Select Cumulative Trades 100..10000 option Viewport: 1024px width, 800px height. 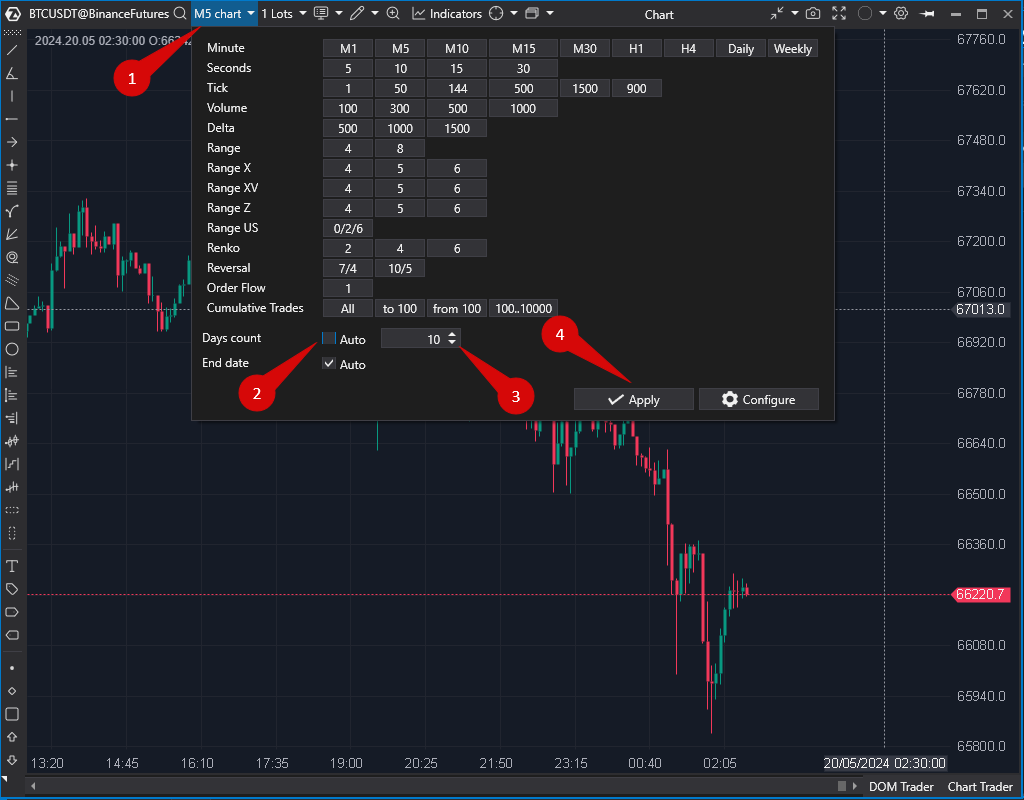tap(523, 308)
